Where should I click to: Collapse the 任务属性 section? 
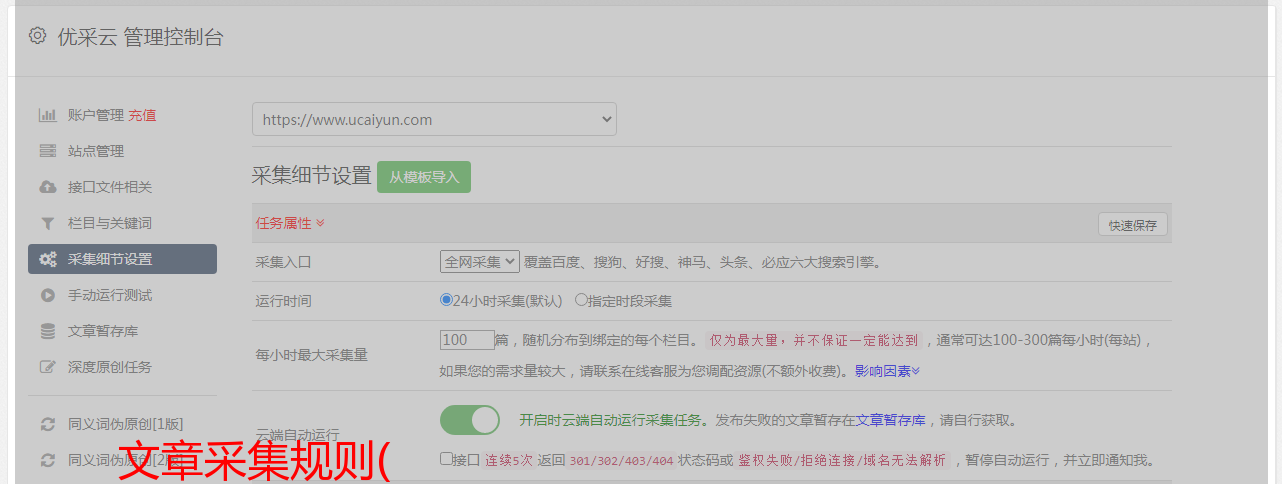coord(290,223)
